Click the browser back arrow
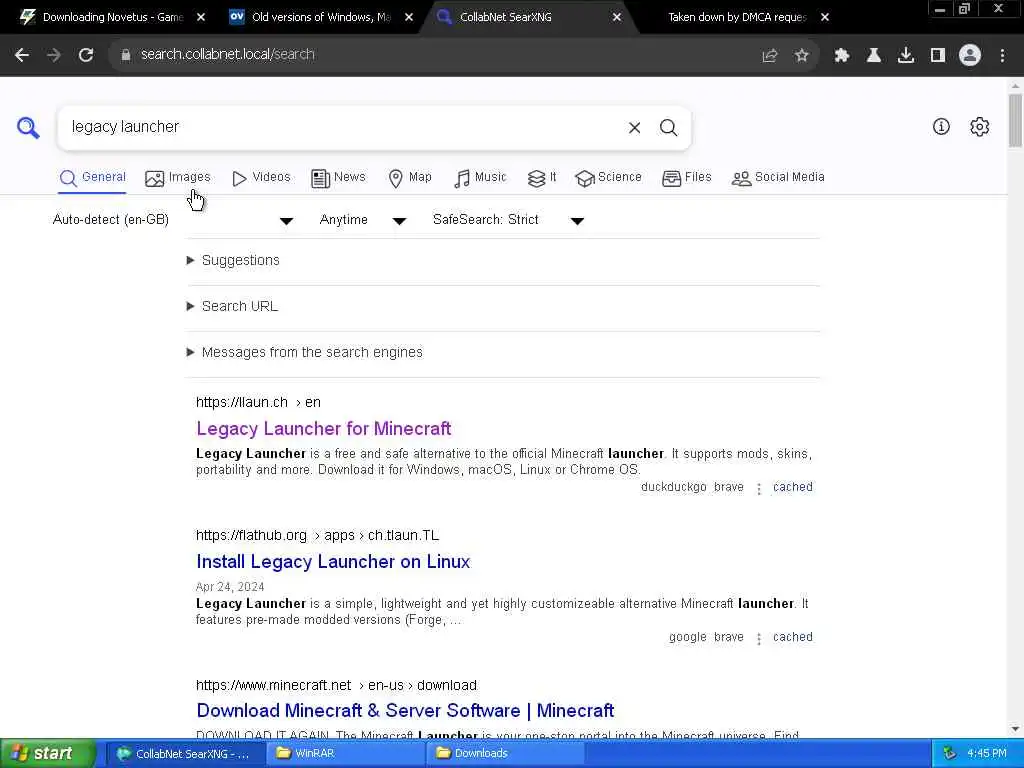The image size is (1024, 768). 22,55
